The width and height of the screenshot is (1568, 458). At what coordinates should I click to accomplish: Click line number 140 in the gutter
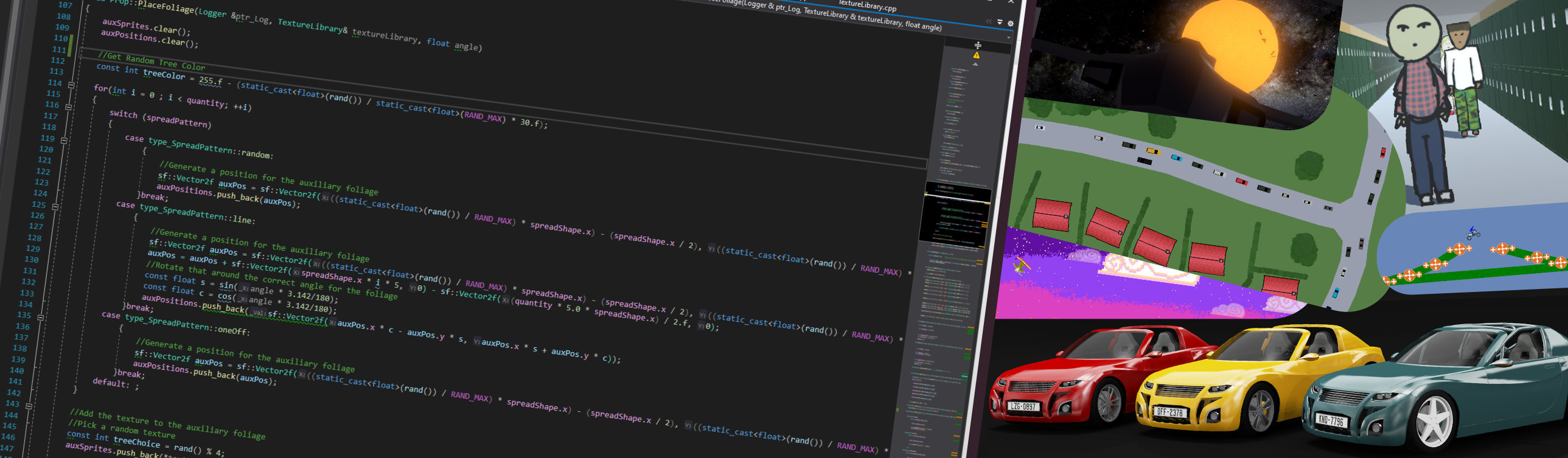[x=16, y=370]
